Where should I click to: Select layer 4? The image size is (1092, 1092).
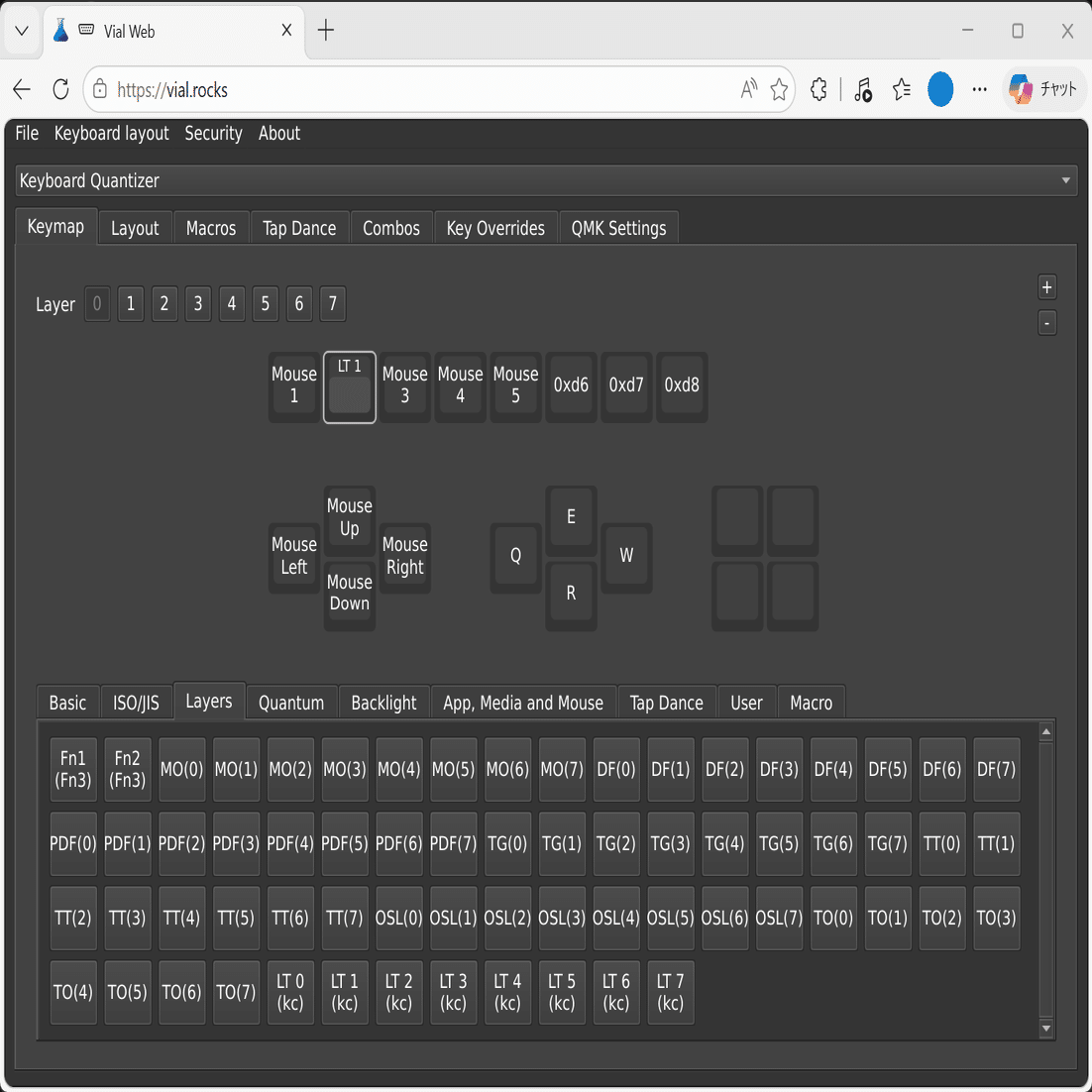[232, 303]
